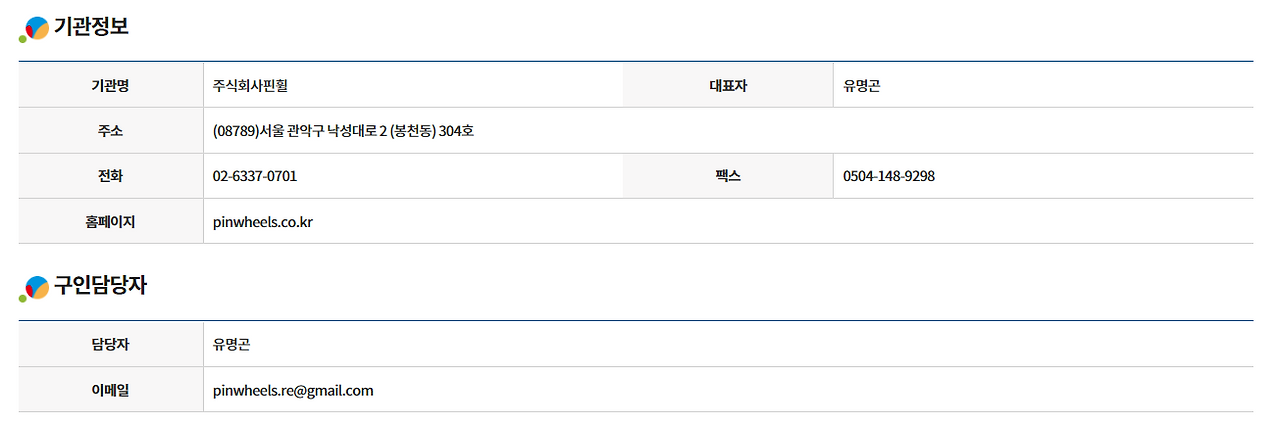This screenshot has width=1280, height=423.
Task: Click the 주소 label cell
Action: tap(110, 131)
